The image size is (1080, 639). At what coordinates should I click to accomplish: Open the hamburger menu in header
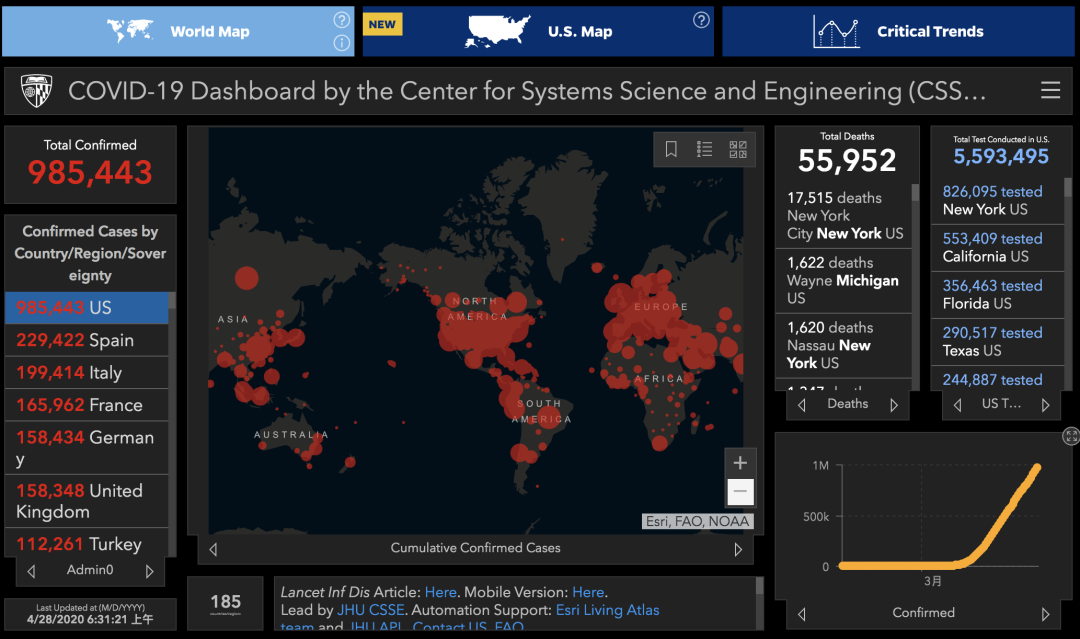tap(1050, 91)
